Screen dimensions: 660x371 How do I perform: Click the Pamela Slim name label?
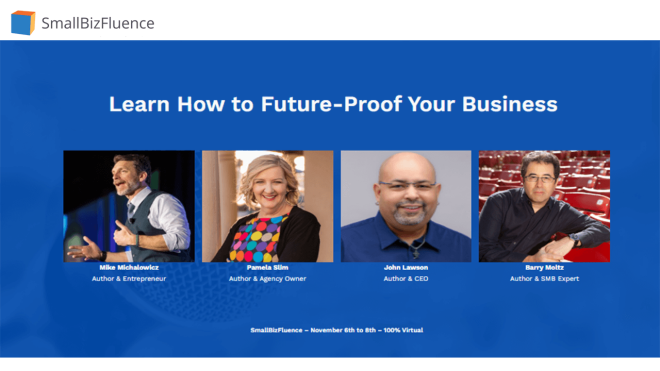pos(267,267)
